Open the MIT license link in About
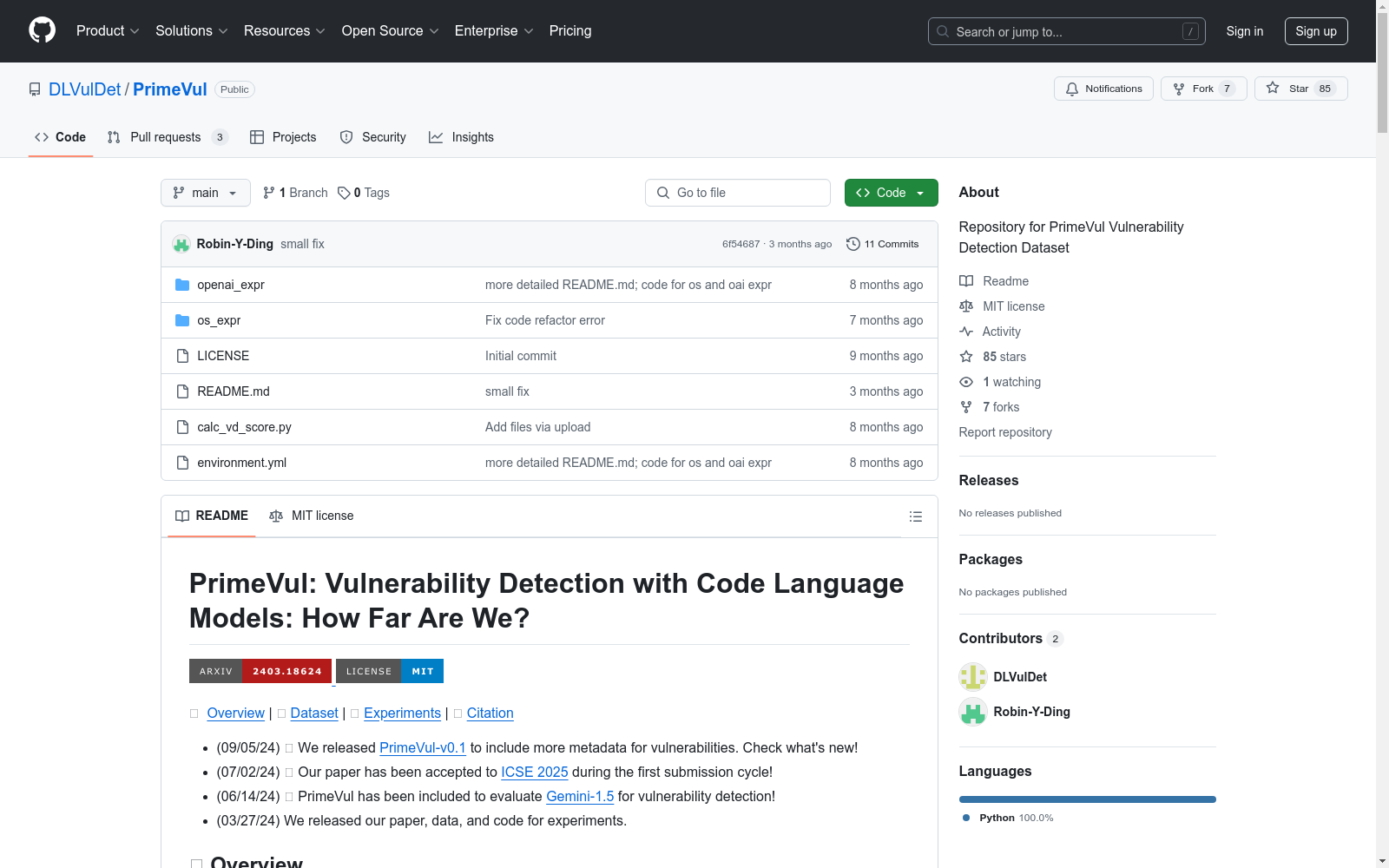 point(1002,306)
